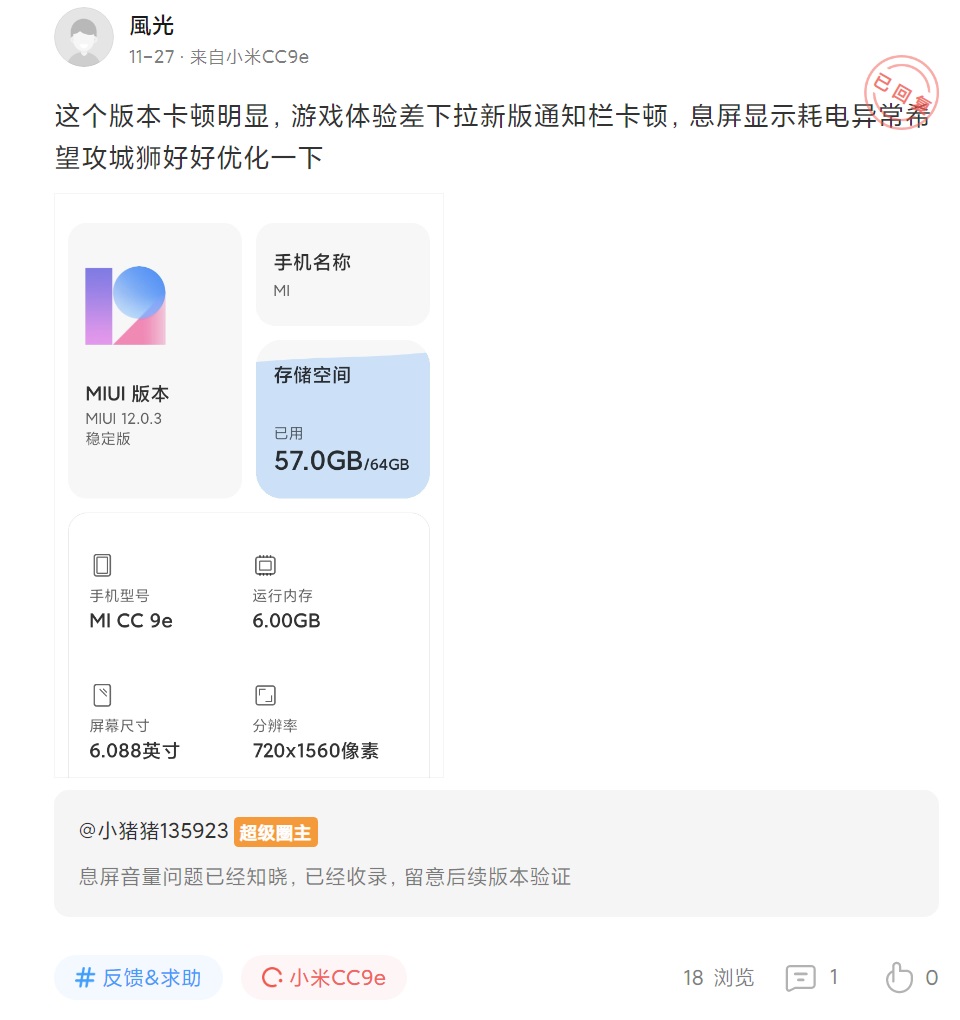Click the 18 浏览 view count
Viewport: 960px width, 1020px height.
718,977
